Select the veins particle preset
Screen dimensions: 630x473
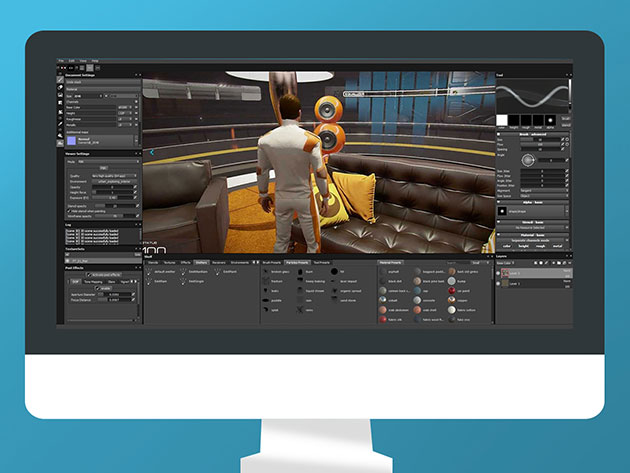(x=305, y=310)
